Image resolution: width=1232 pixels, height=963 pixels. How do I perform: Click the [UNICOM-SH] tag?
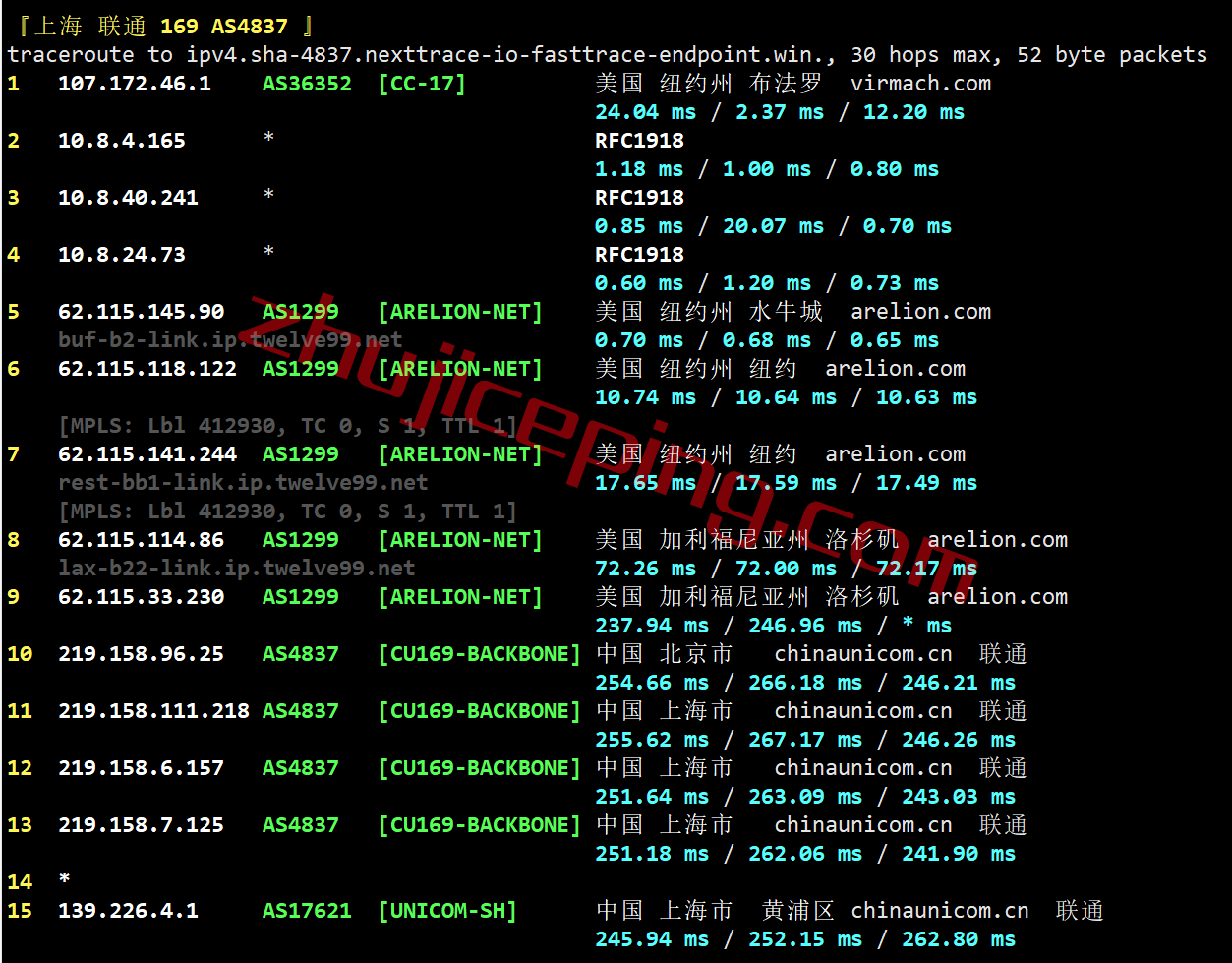coord(448,911)
